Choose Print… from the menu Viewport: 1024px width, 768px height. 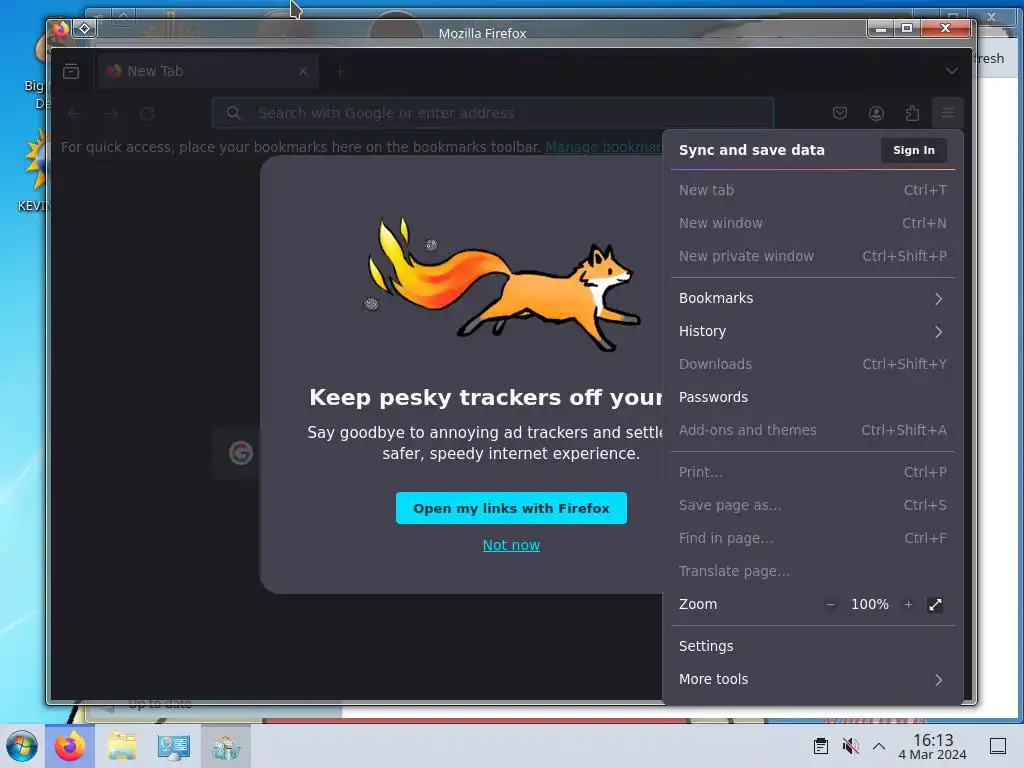click(x=812, y=472)
